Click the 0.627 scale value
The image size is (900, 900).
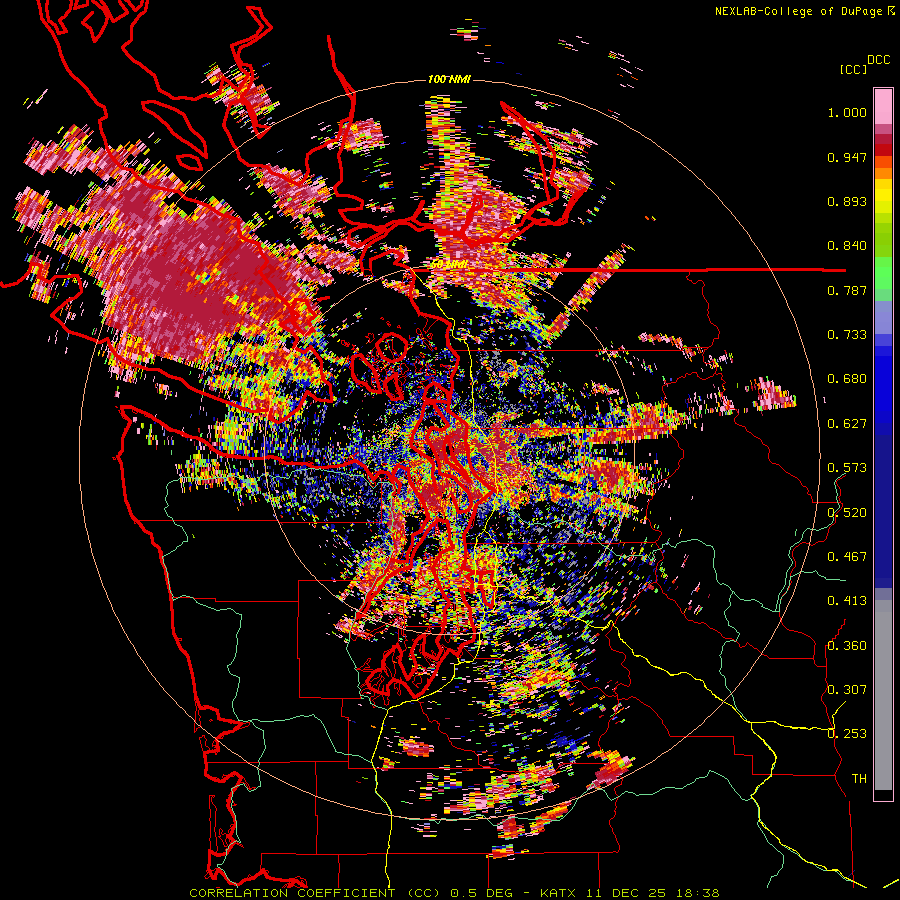pyautogui.click(x=847, y=424)
